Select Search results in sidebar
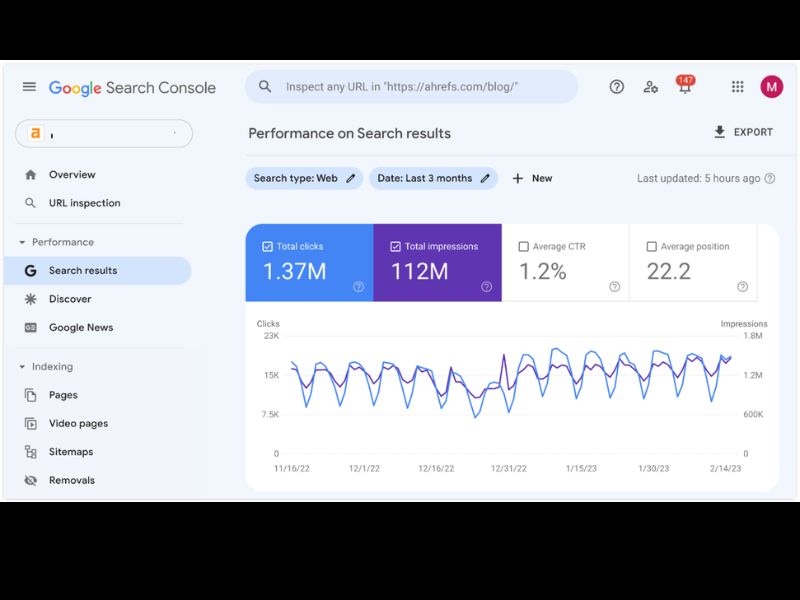This screenshot has height=600, width=800. pyautogui.click(x=98, y=270)
